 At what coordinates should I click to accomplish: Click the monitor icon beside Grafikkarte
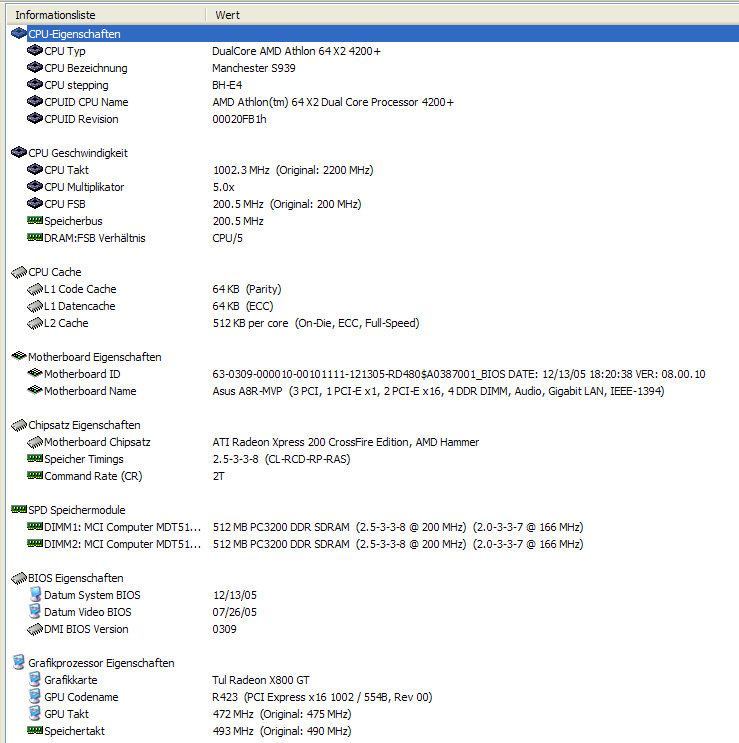tap(35, 679)
